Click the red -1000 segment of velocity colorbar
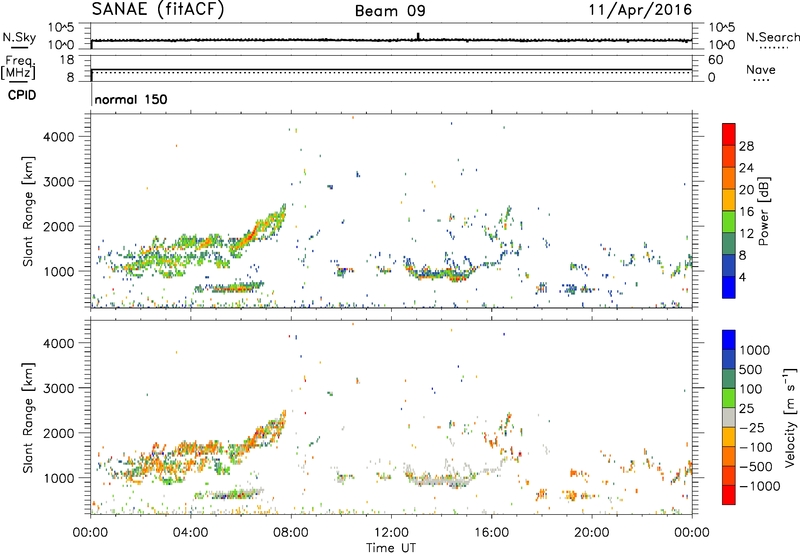 (729, 495)
